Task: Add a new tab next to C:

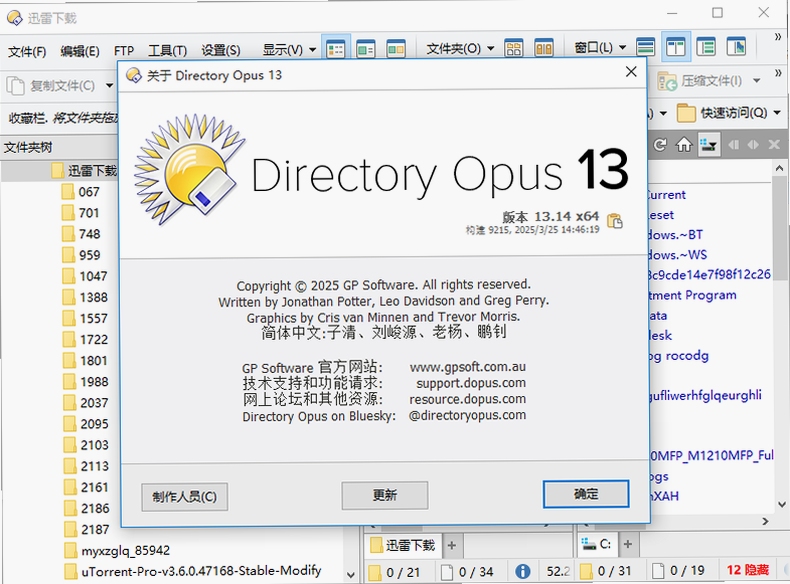Action: [x=628, y=544]
